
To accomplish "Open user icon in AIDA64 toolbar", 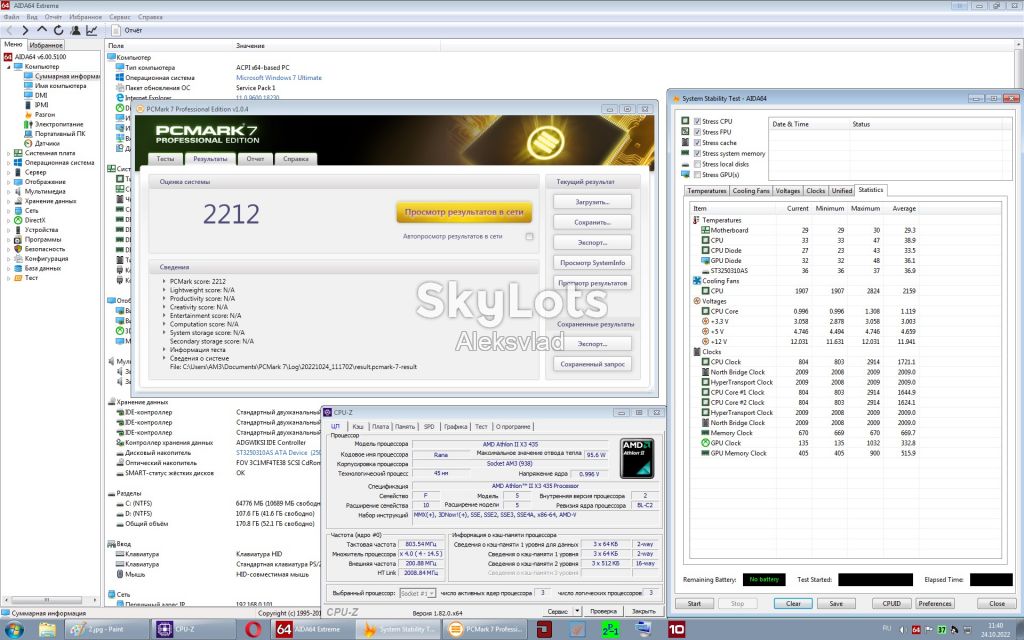I will click(75, 30).
